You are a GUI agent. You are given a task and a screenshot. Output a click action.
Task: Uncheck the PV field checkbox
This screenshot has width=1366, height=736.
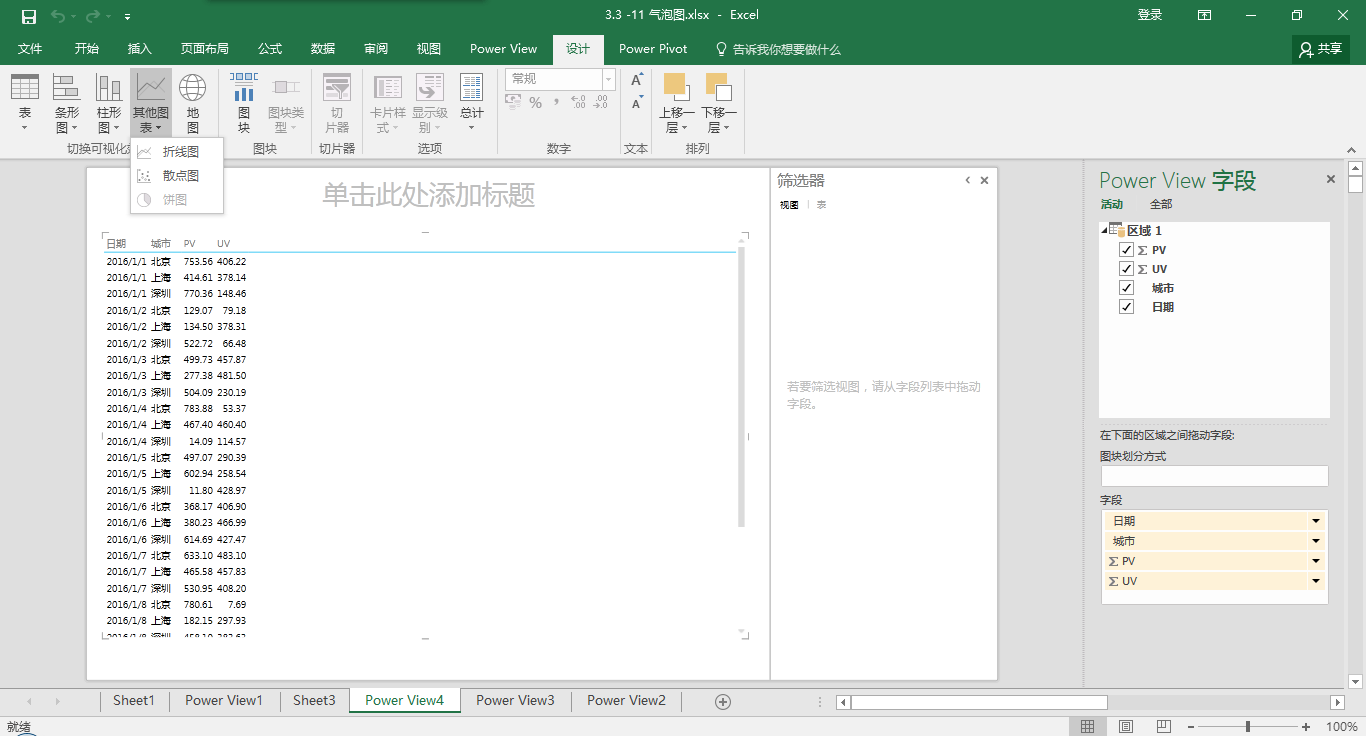point(1127,250)
